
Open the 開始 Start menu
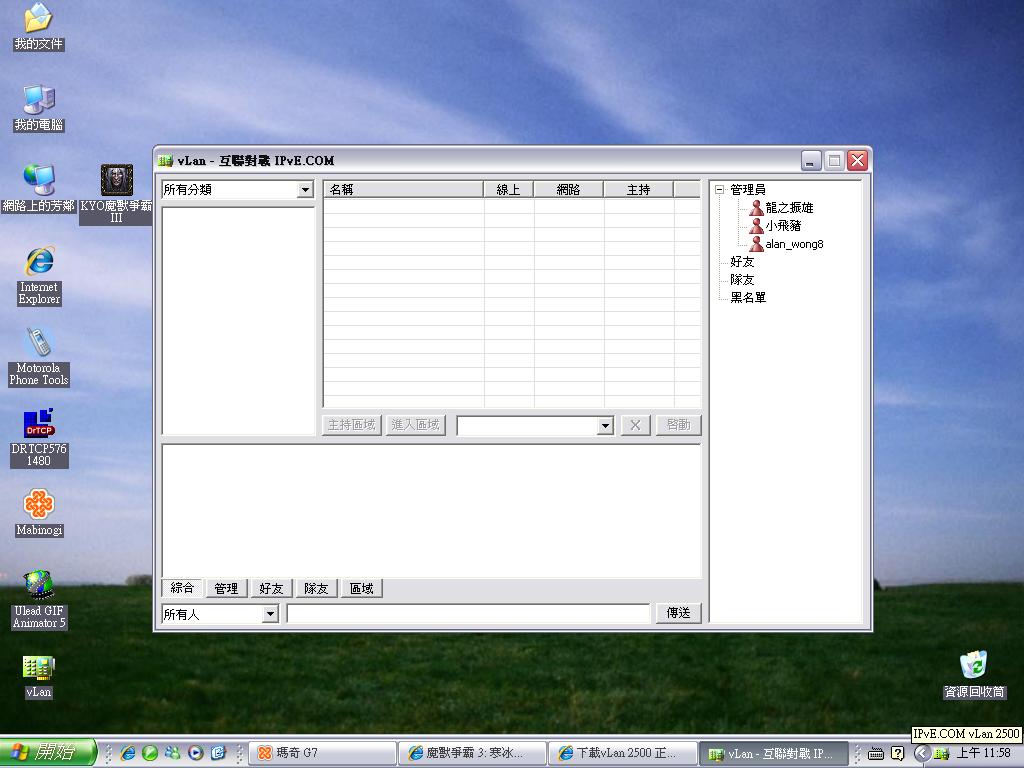[x=48, y=752]
